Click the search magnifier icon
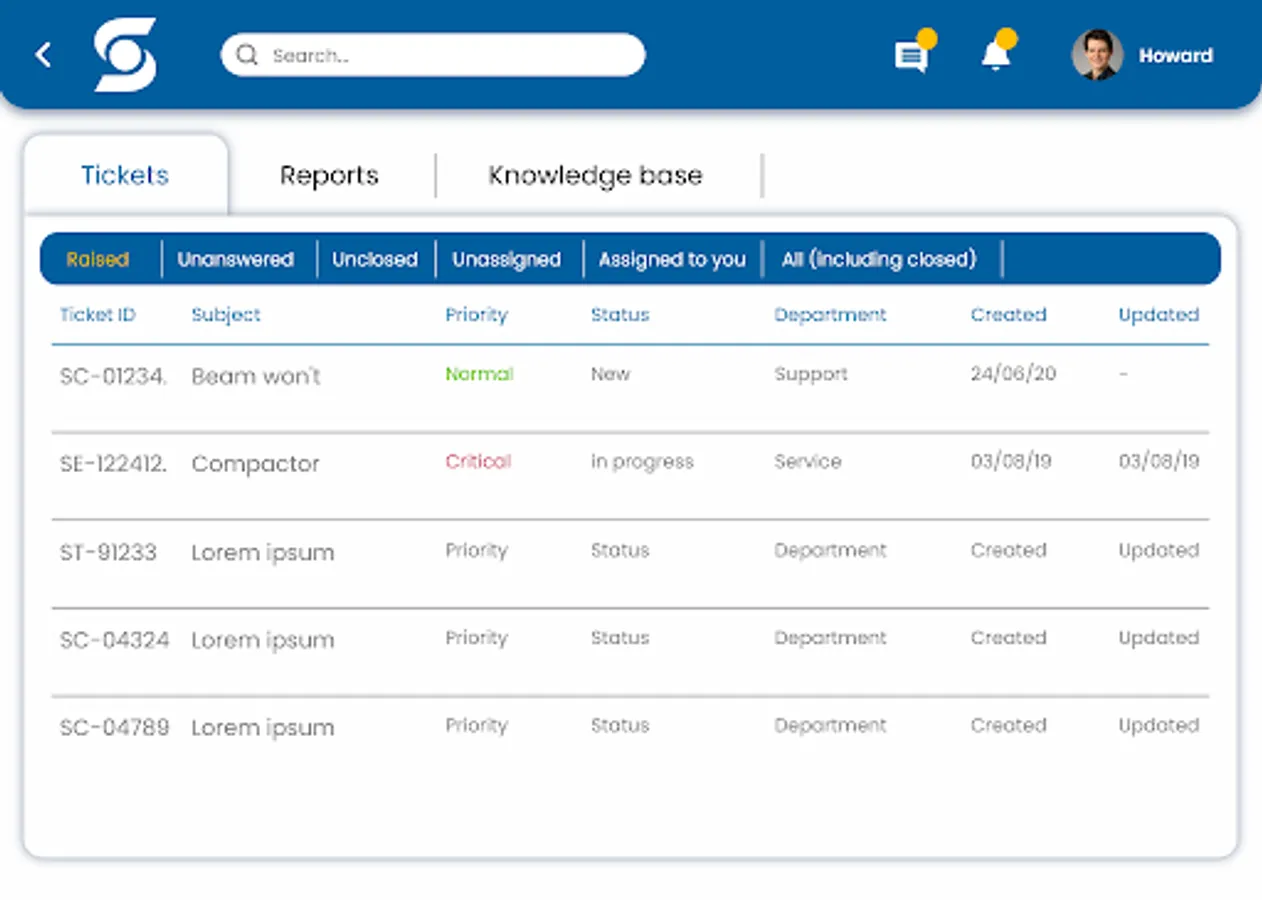 coord(247,55)
